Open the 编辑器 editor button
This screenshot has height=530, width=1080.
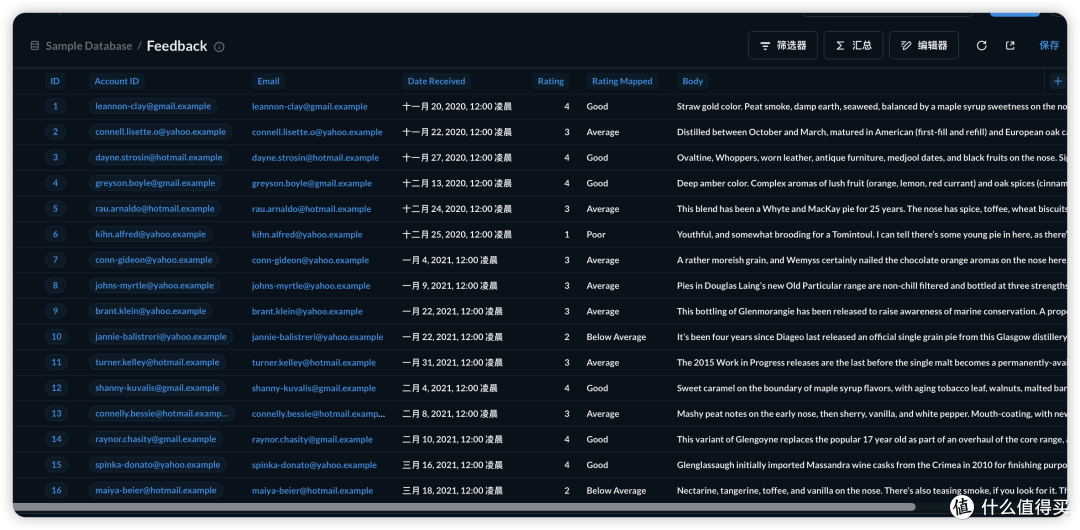point(924,45)
